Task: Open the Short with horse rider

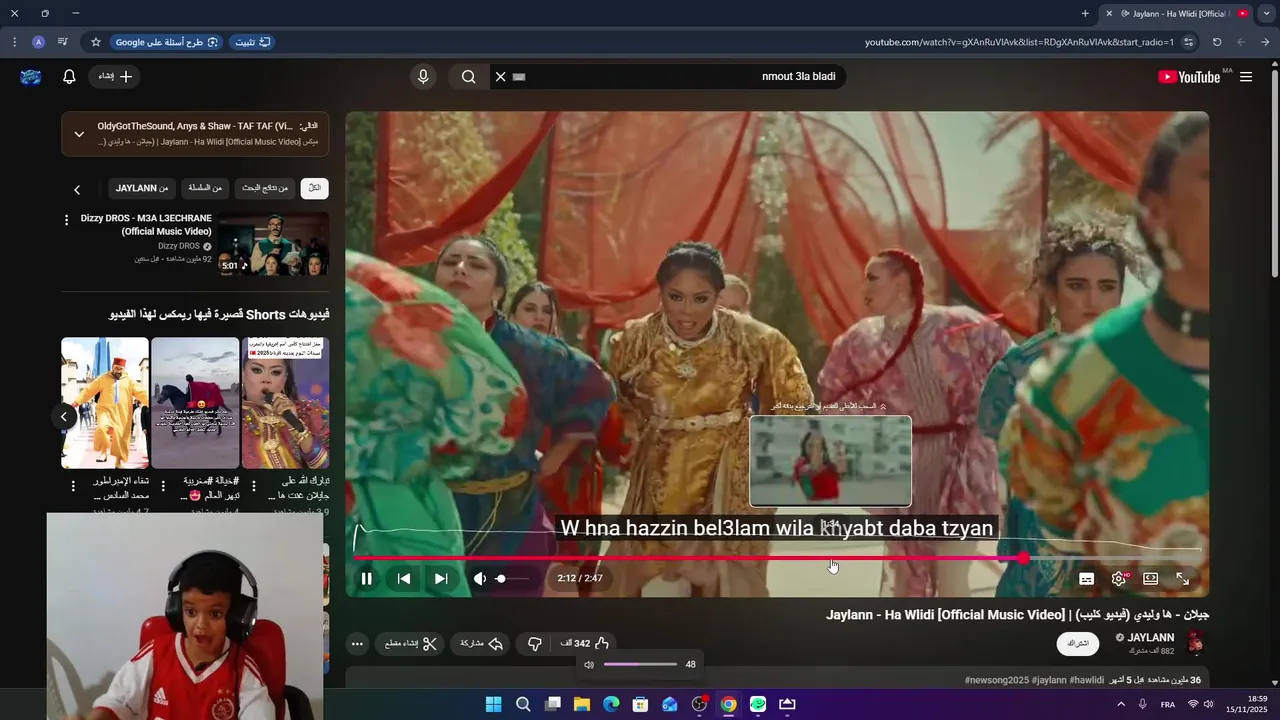Action: pos(195,403)
